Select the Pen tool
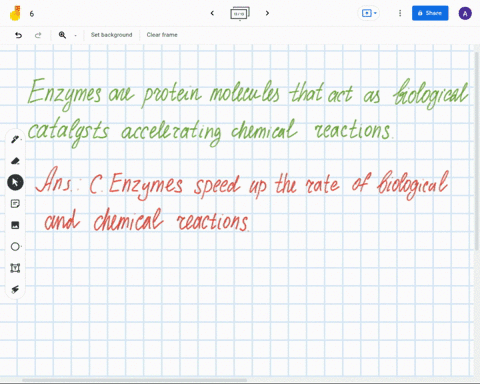Image resolution: width=480 pixels, height=384 pixels. pos(15,139)
